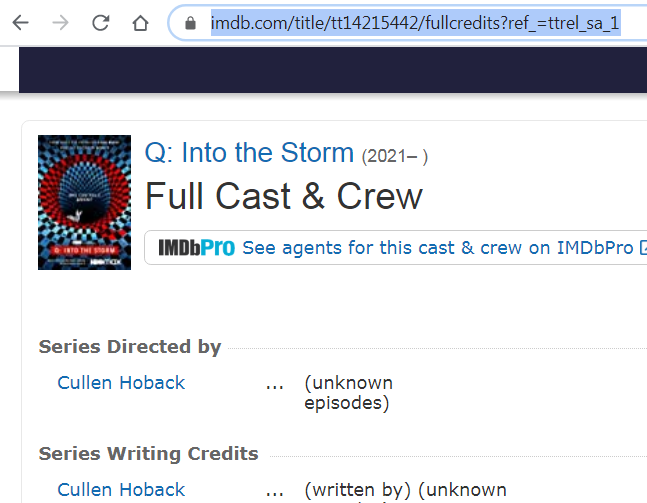
Task: Open the Q: Into the Storm poster
Action: click(x=85, y=203)
